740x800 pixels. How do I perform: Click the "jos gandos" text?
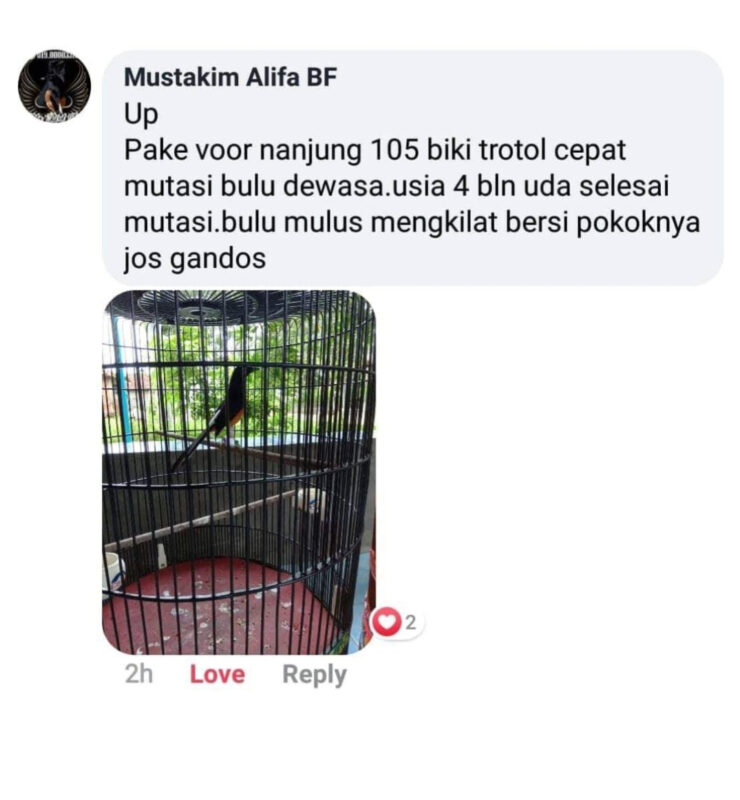pos(194,259)
